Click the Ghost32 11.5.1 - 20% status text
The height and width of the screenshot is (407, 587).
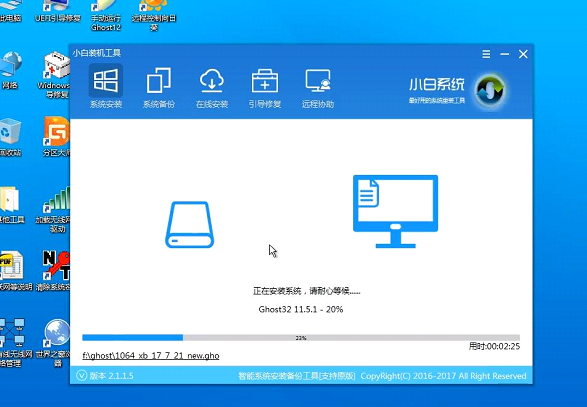click(x=301, y=309)
